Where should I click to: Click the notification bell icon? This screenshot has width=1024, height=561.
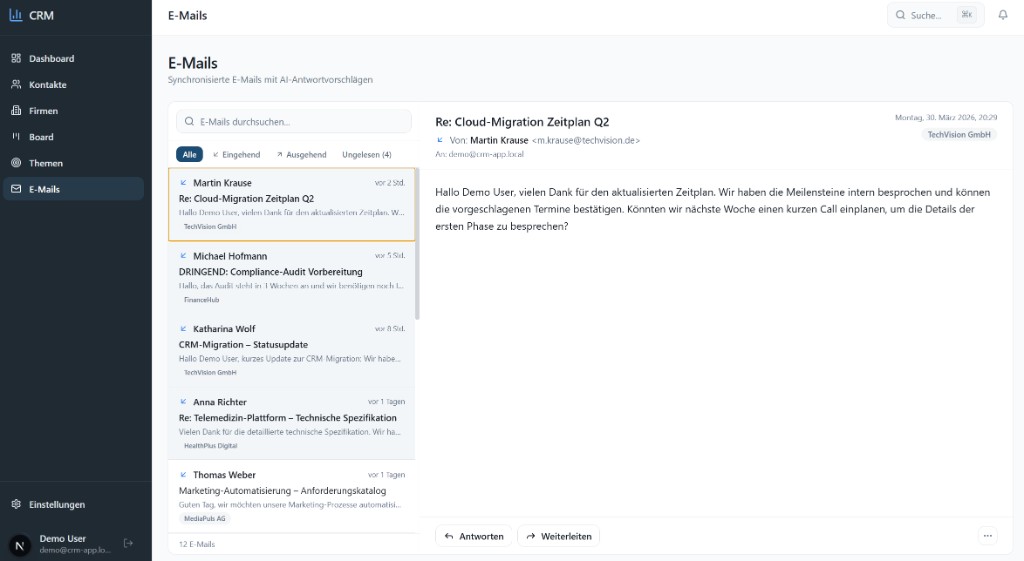pos(1003,15)
